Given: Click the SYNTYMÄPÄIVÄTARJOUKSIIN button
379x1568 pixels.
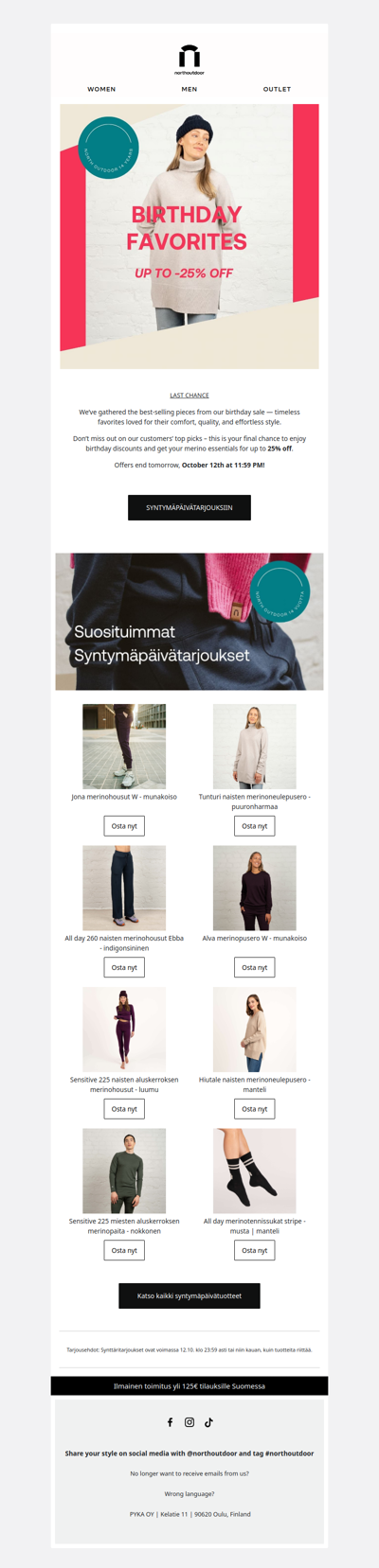Looking at the screenshot, I should coord(189,508).
